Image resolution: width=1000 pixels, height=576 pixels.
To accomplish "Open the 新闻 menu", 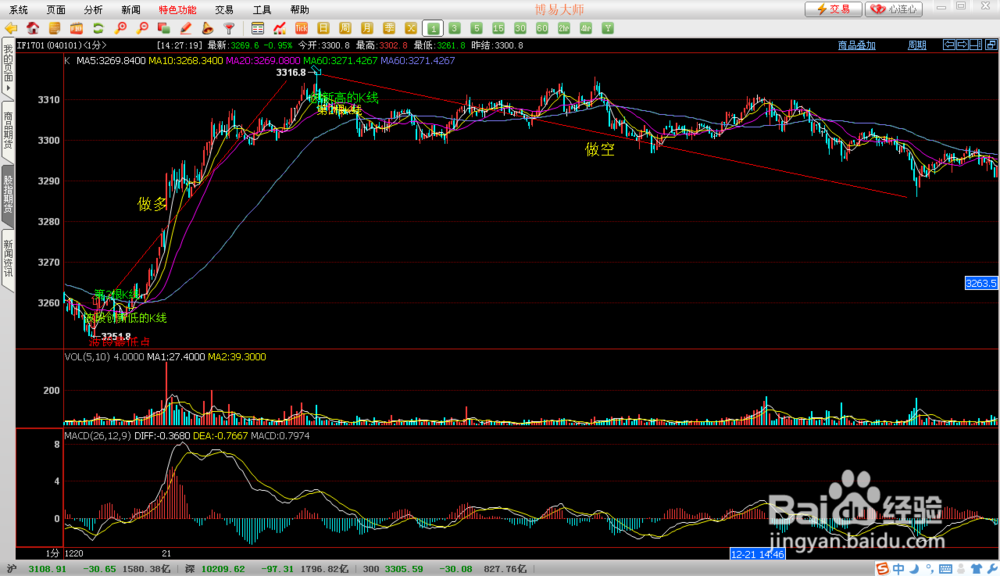I will click(131, 10).
